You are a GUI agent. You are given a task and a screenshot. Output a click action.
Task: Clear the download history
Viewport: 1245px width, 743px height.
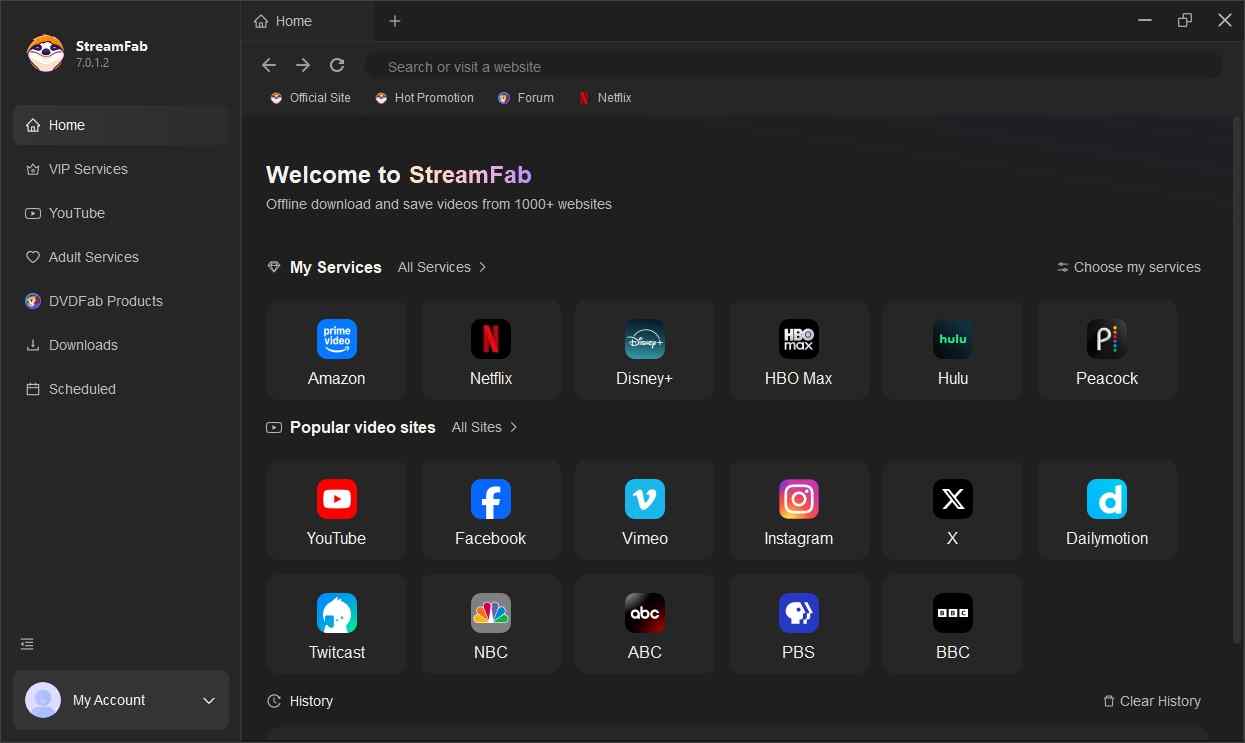tap(1152, 701)
